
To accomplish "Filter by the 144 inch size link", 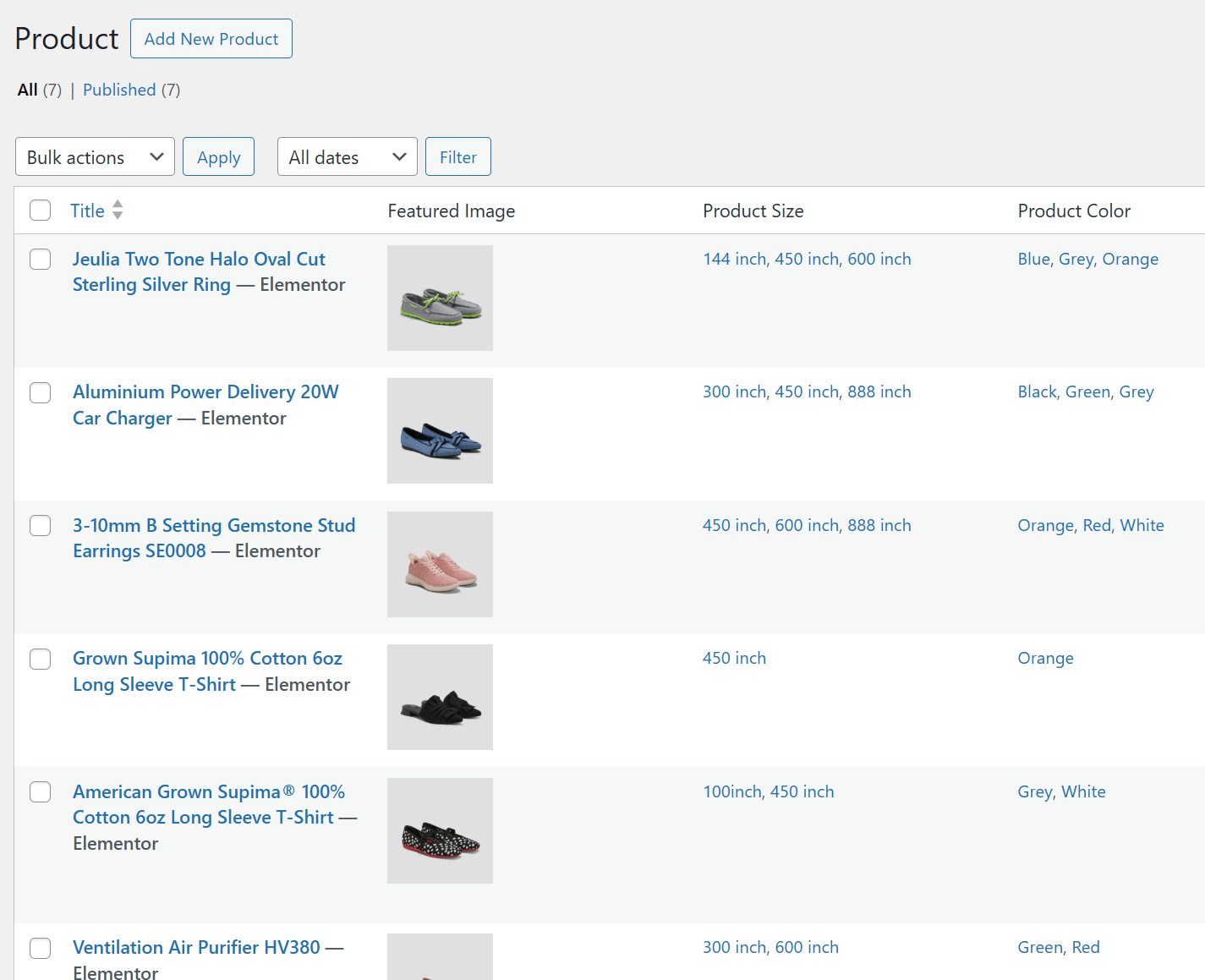I will [735, 259].
